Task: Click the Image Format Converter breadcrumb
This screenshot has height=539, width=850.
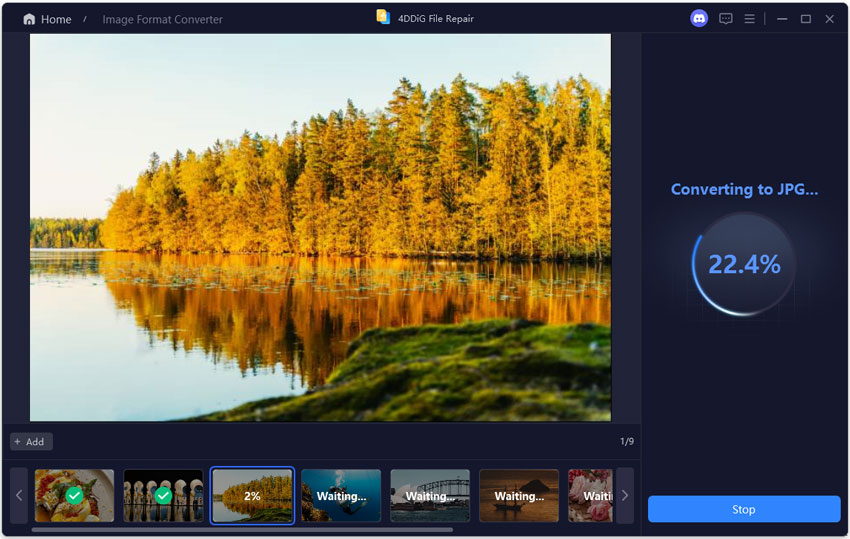Action: coord(163,20)
